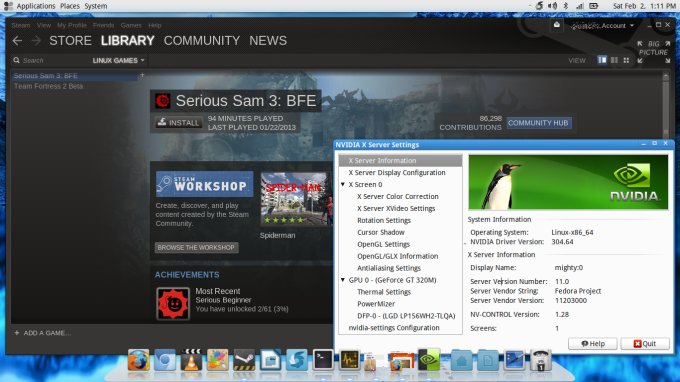The height and width of the screenshot is (382, 680).
Task: Open the document writer dock icon
Action: pos(270,360)
